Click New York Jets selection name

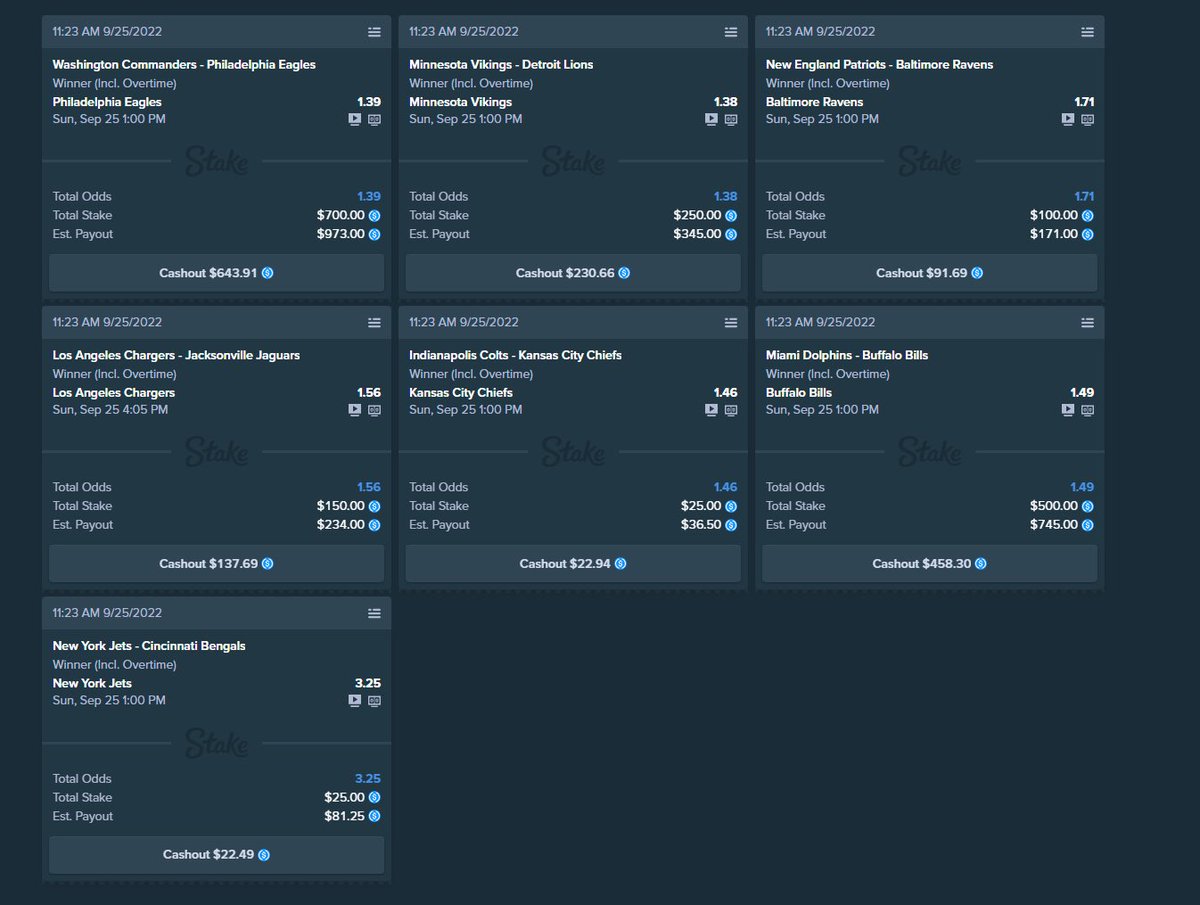(x=92, y=684)
